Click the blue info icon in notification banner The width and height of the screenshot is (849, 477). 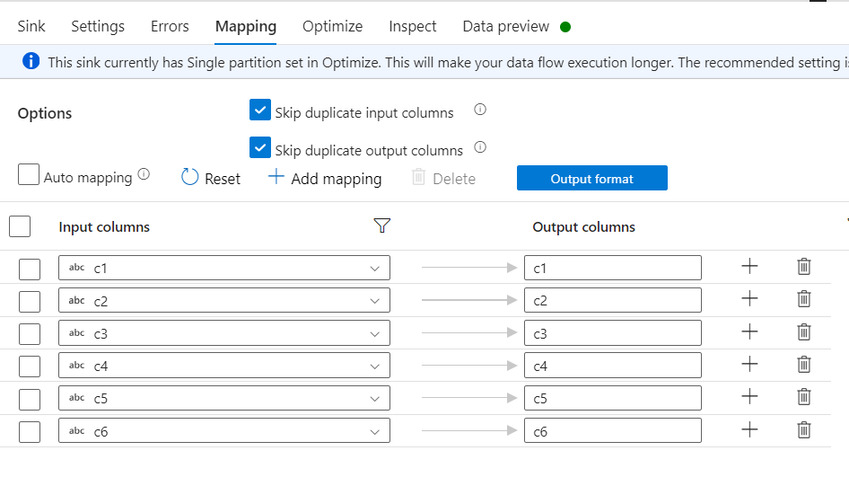(31, 61)
